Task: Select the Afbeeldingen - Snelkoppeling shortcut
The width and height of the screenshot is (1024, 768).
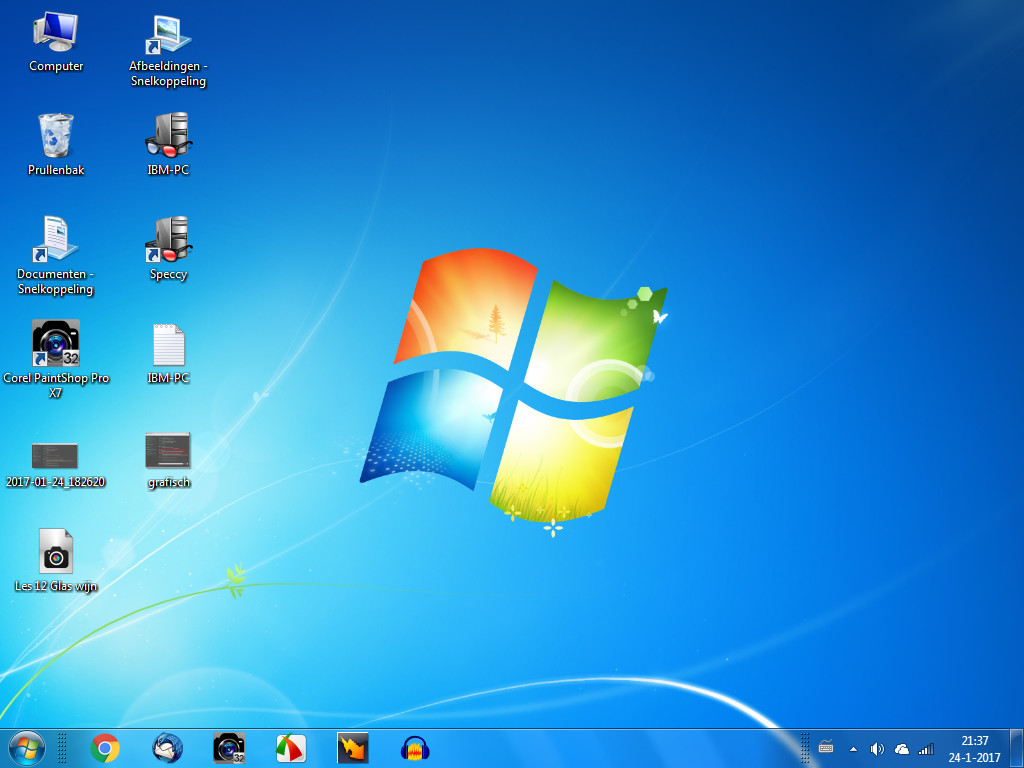Action: point(168,51)
